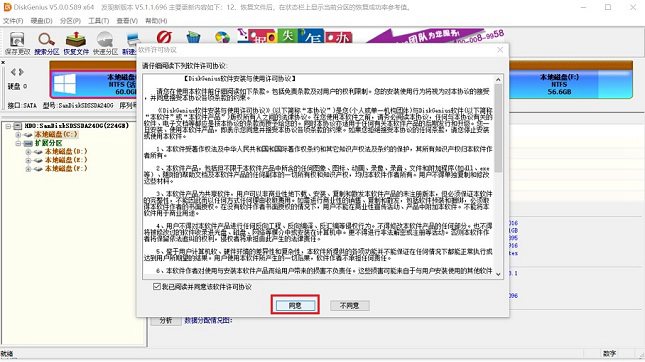Click the drive icon beside 本地磁盘(C:)
Image resolution: width=645 pixels, height=362 pixels.
(28, 135)
